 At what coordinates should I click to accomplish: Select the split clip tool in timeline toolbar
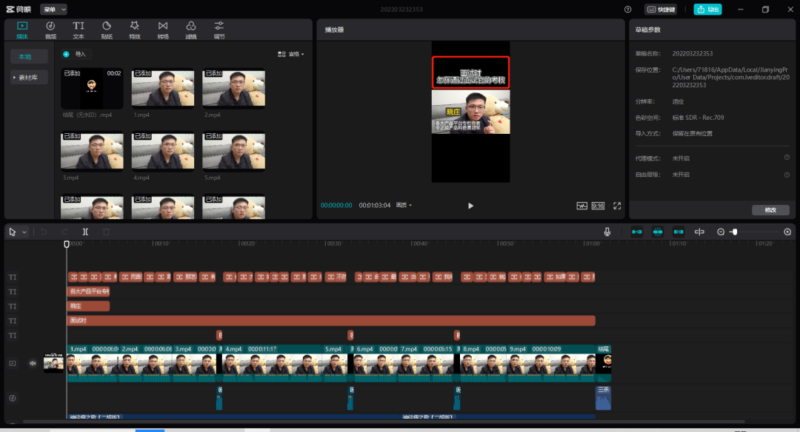[85, 231]
